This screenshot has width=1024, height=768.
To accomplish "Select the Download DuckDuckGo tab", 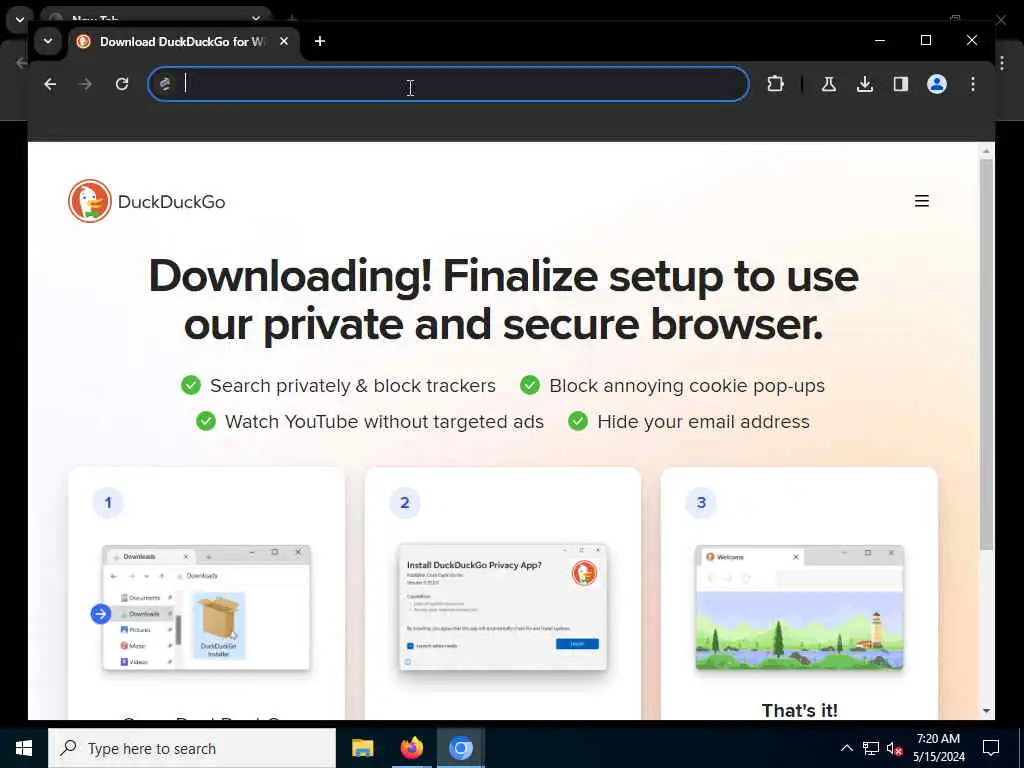I will pyautogui.click(x=182, y=42).
